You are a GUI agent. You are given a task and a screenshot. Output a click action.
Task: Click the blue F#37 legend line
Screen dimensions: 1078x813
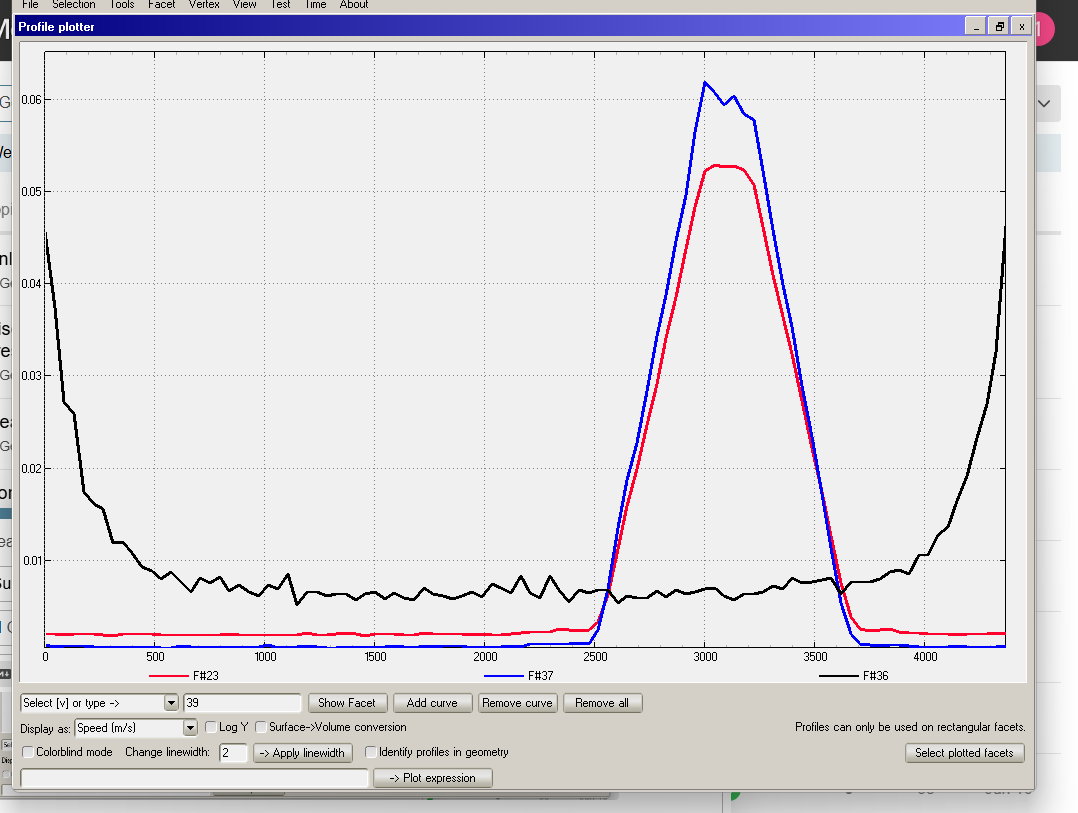click(x=504, y=676)
